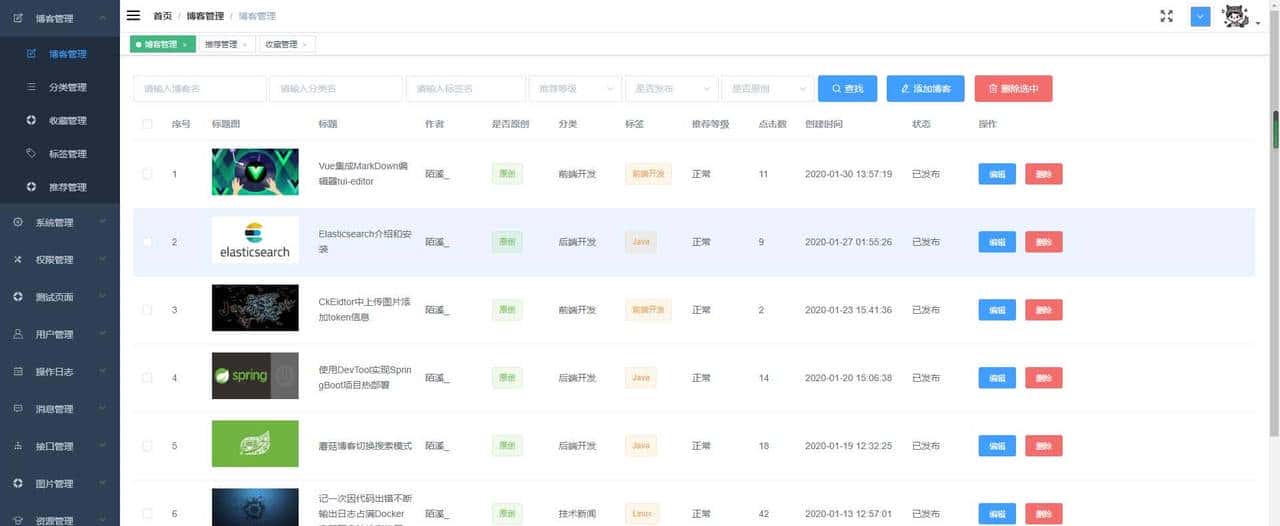
Task: Expand the 权限管理 sidebar group
Action: (x=60, y=260)
